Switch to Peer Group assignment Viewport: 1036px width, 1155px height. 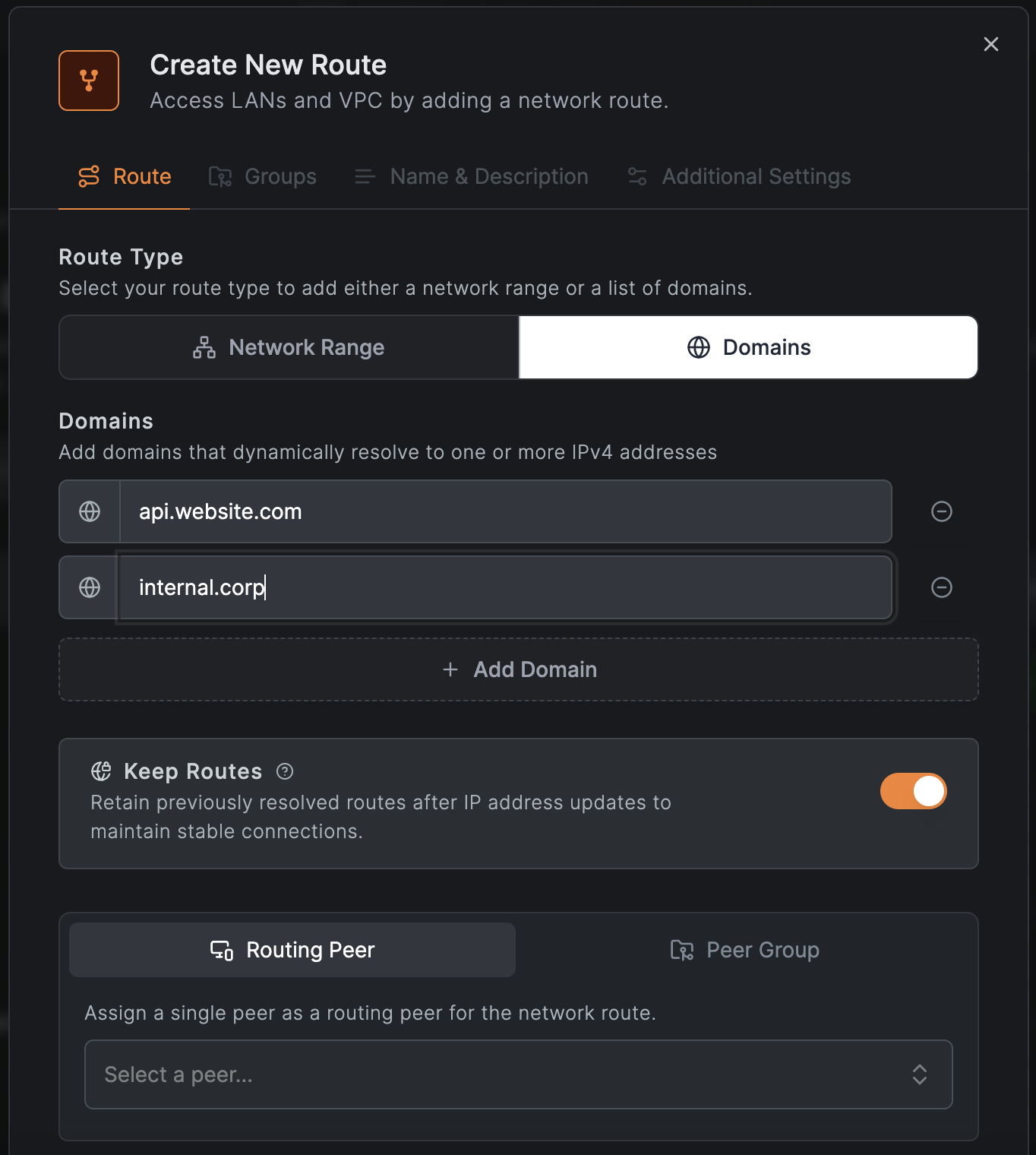(745, 950)
